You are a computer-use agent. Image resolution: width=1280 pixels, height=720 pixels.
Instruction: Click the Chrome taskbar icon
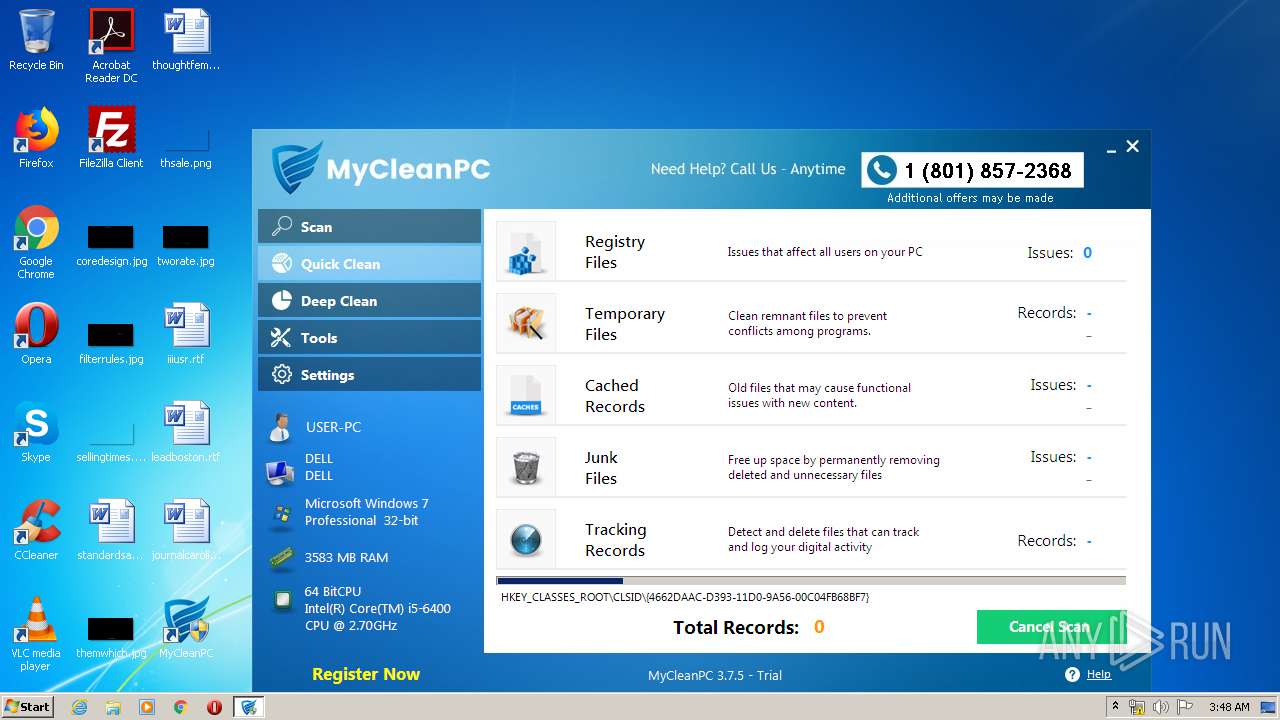click(x=180, y=707)
